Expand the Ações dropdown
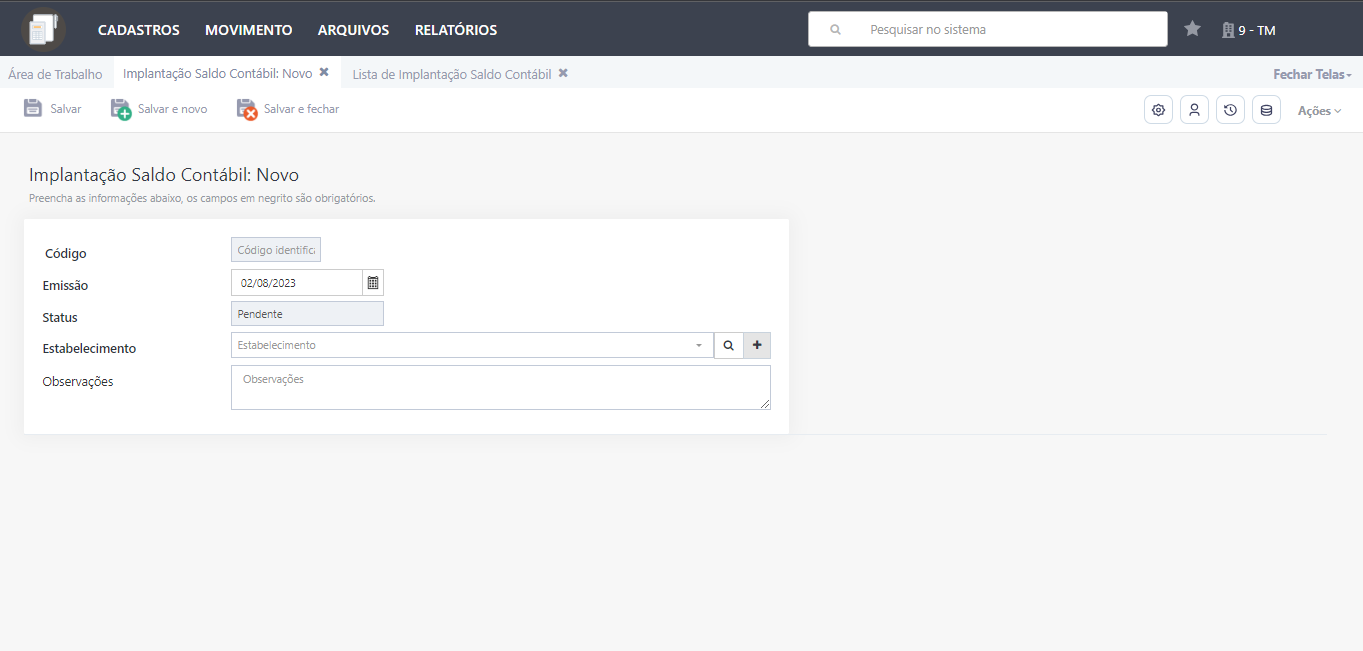The image size is (1363, 651). click(x=1319, y=111)
